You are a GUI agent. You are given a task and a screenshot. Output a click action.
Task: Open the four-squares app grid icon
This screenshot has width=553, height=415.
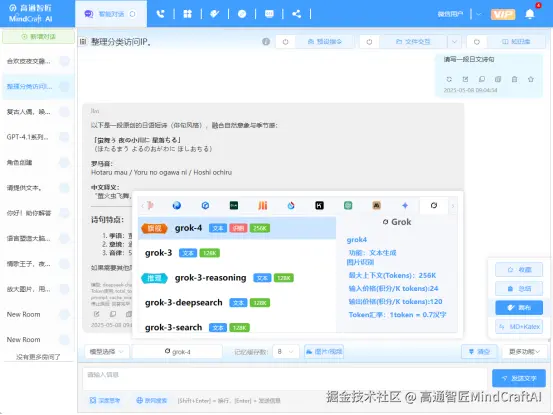coord(188,14)
